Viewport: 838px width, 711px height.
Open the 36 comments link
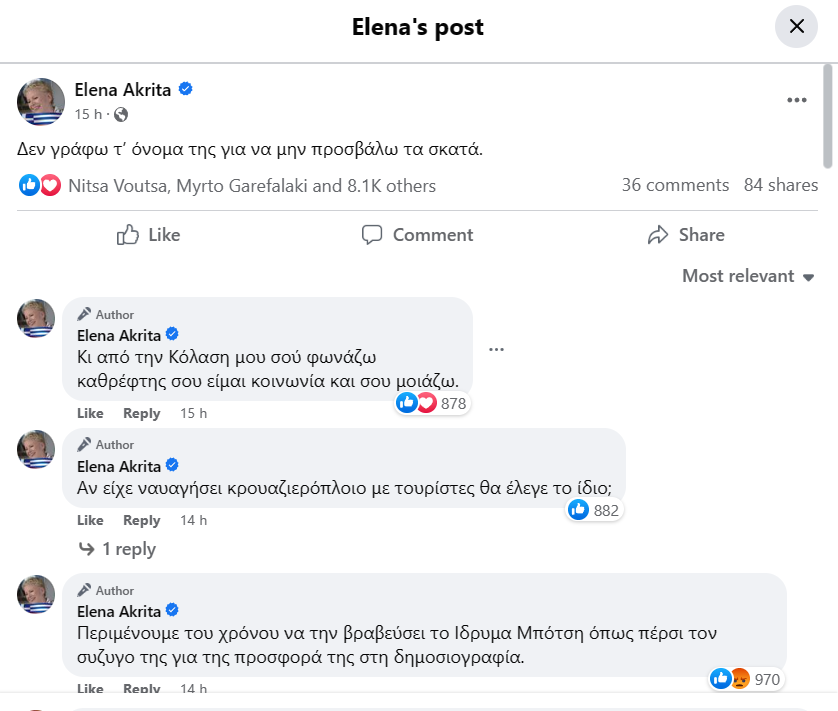(x=675, y=185)
